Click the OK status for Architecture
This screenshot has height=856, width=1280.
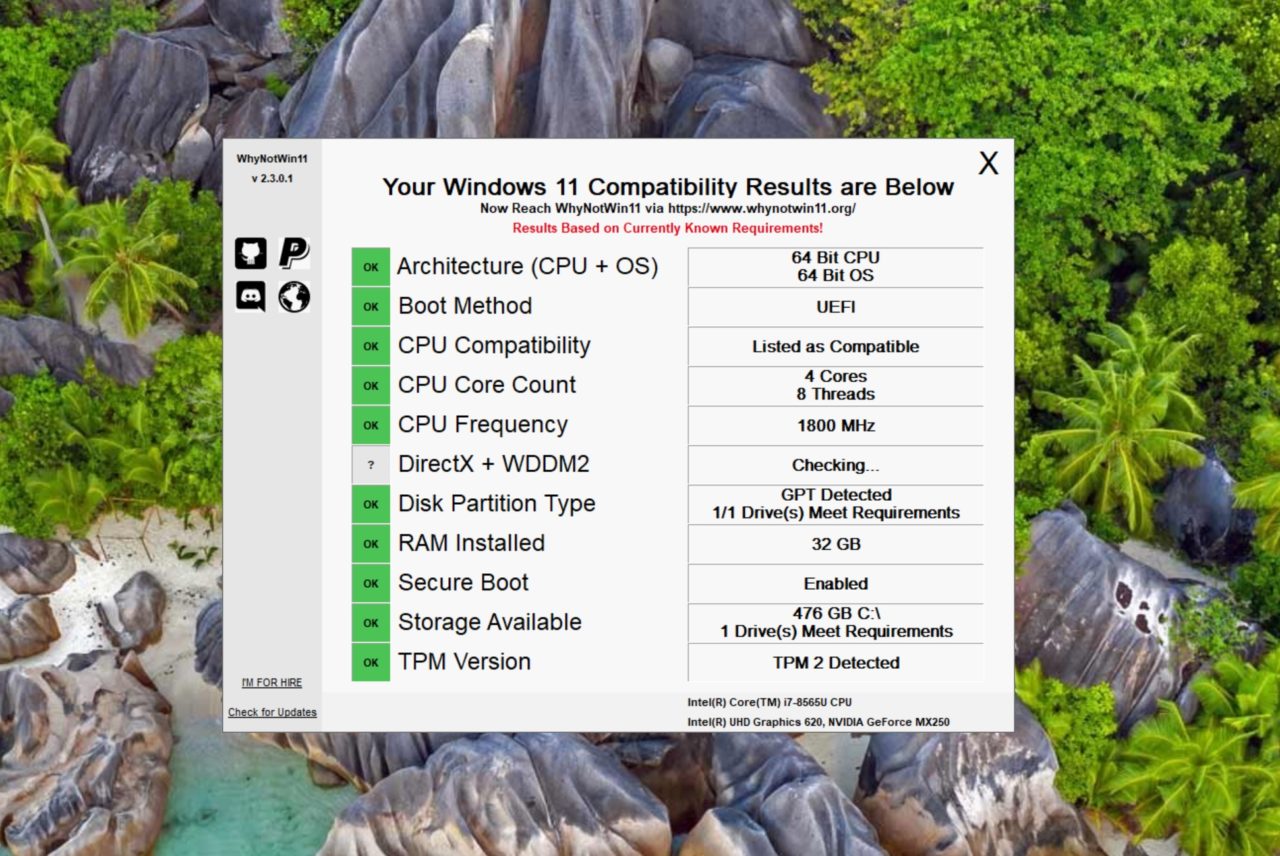click(x=371, y=267)
